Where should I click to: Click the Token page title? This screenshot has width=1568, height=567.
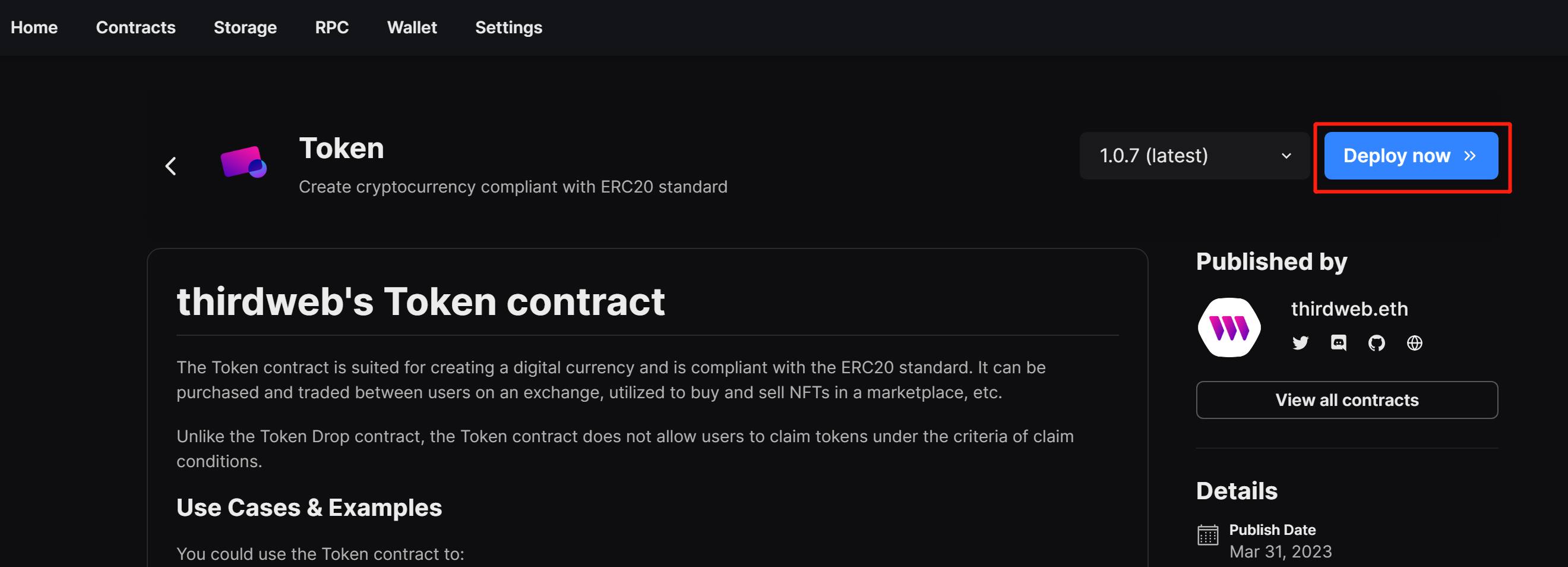click(x=342, y=148)
